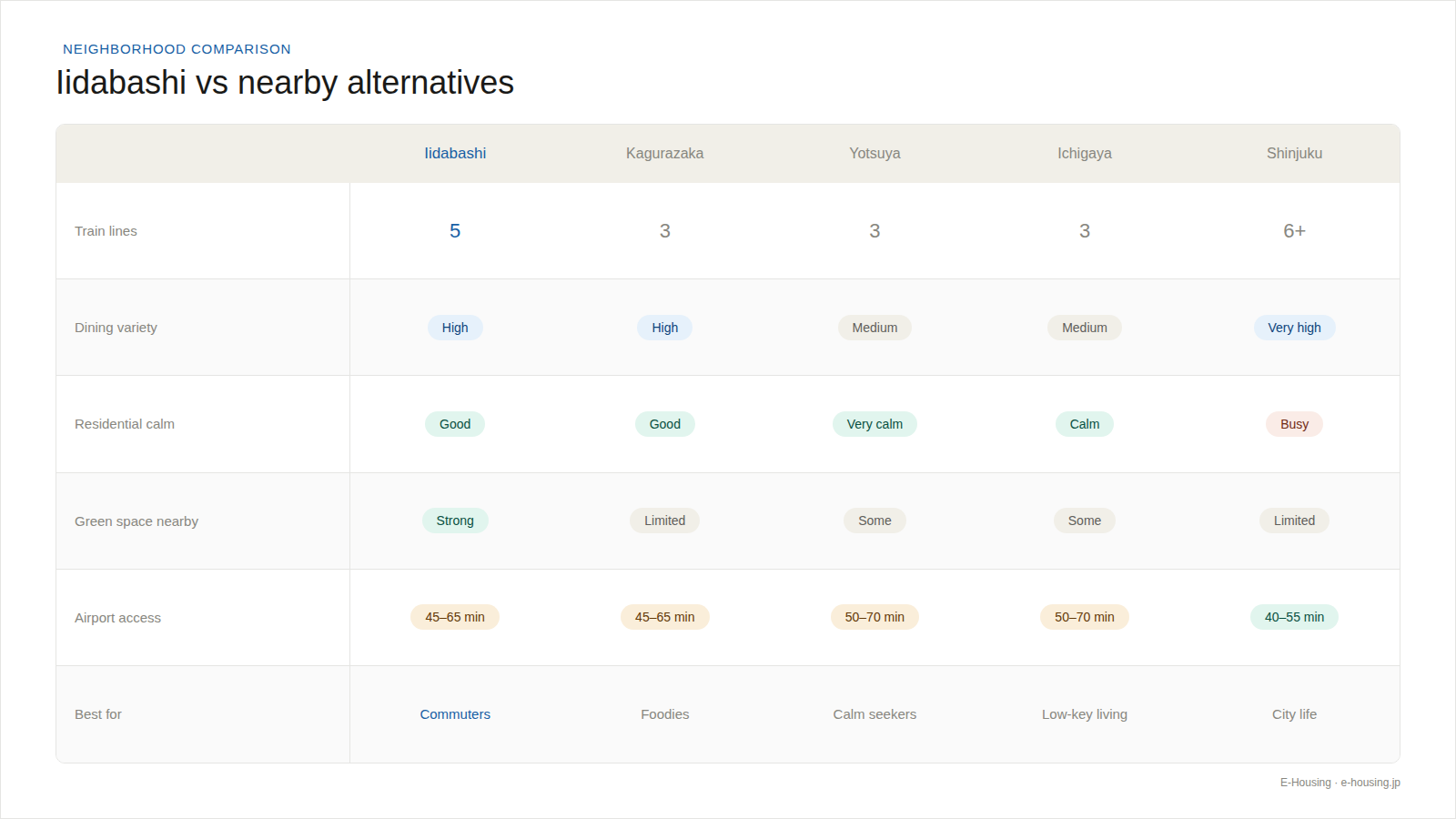
Task: Click the Calm seekers best-for text
Action: [x=875, y=714]
